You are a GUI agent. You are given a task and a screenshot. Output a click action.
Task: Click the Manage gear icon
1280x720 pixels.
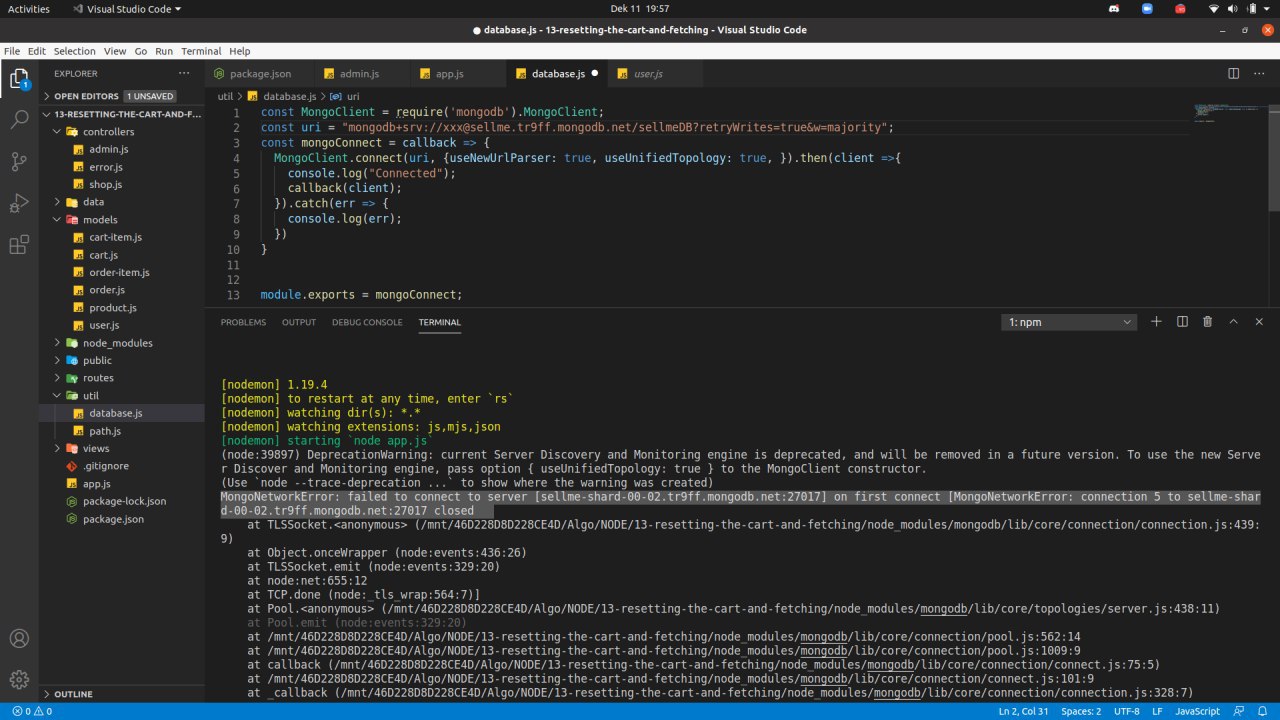pos(19,680)
